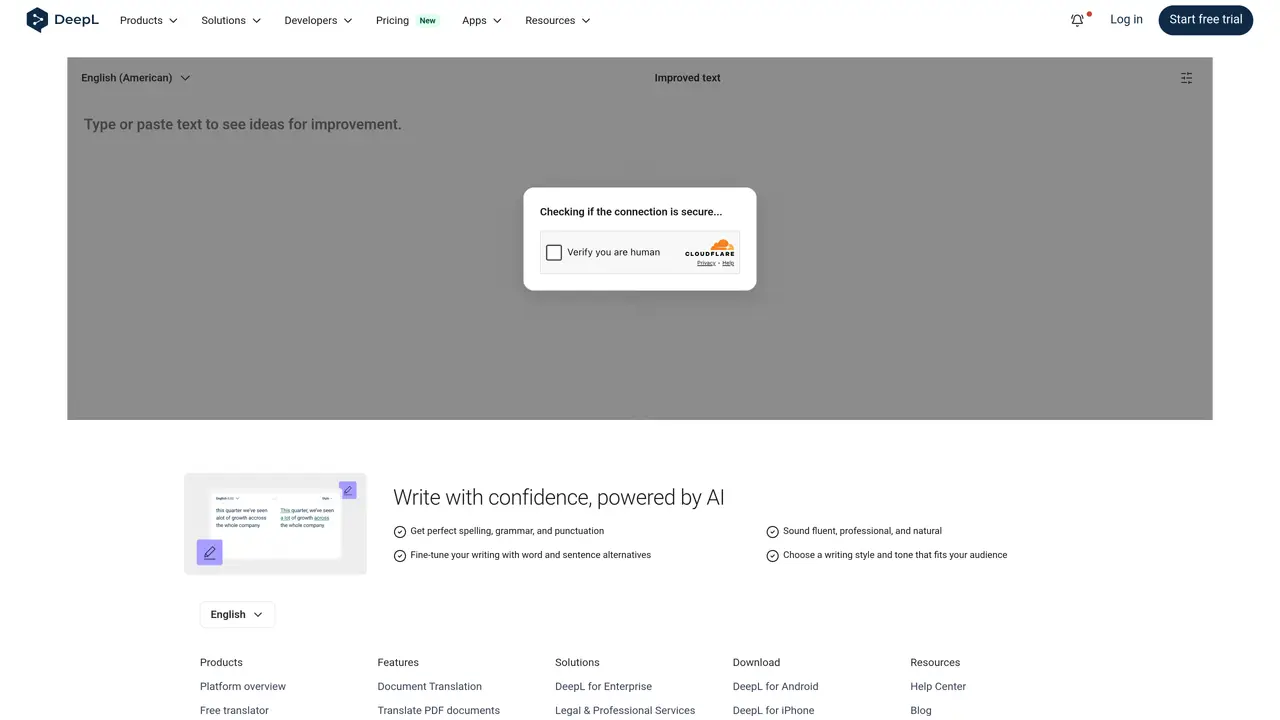Check the Verify you are human box
Viewport: 1280px width, 720px height.
click(x=554, y=253)
